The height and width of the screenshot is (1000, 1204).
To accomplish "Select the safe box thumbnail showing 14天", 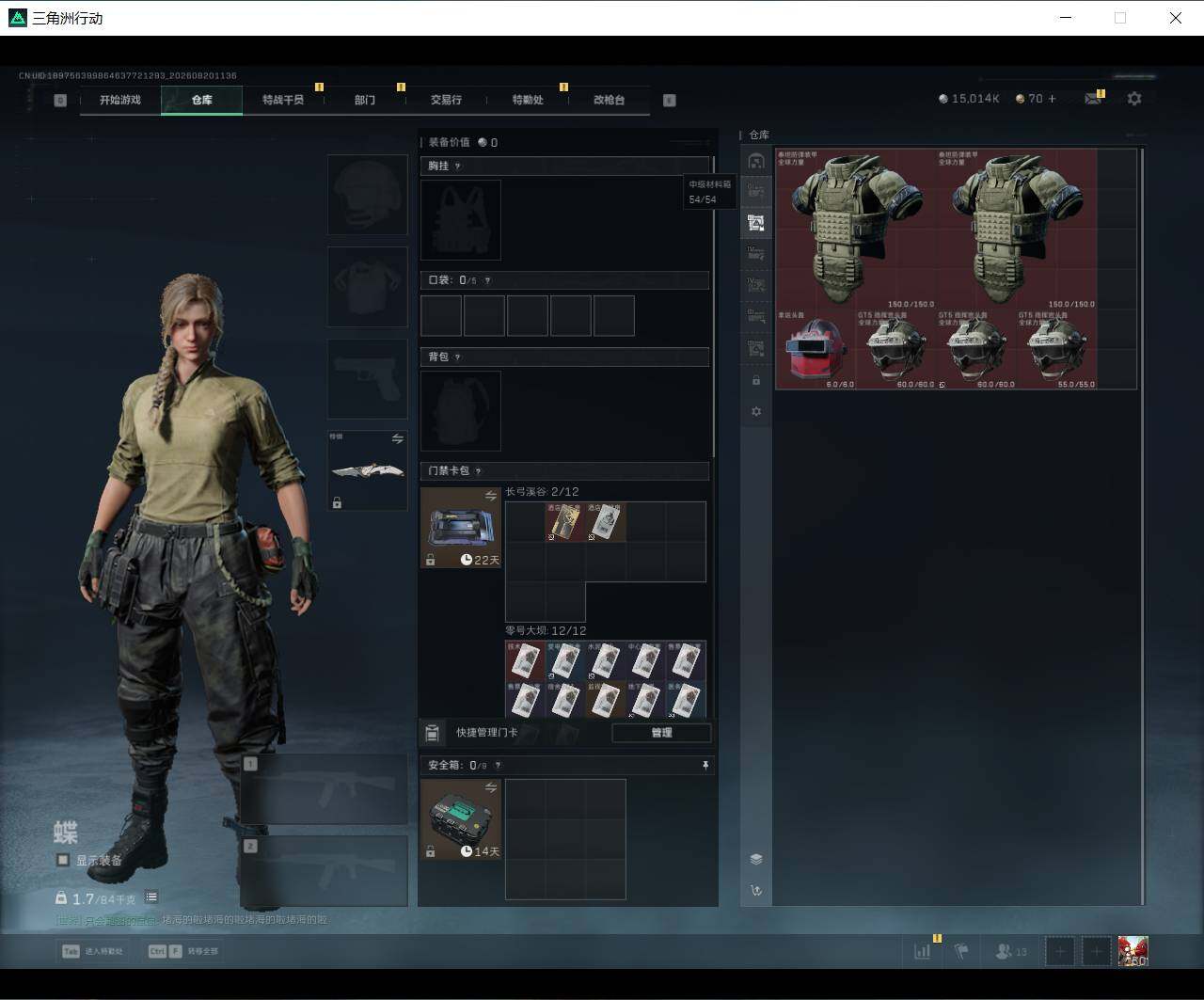I will (461, 819).
